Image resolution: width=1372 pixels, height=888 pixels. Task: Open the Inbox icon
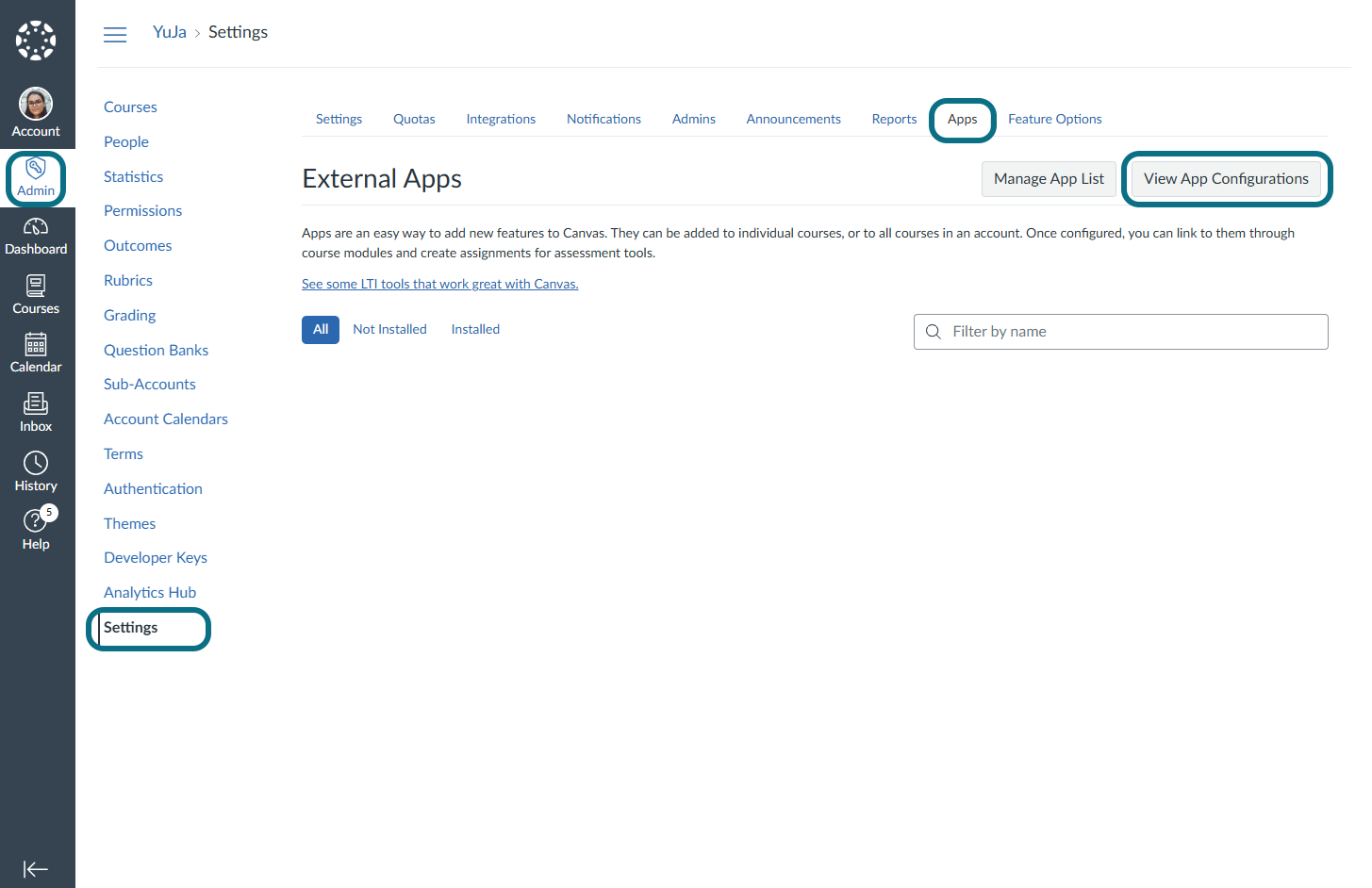pos(36,404)
